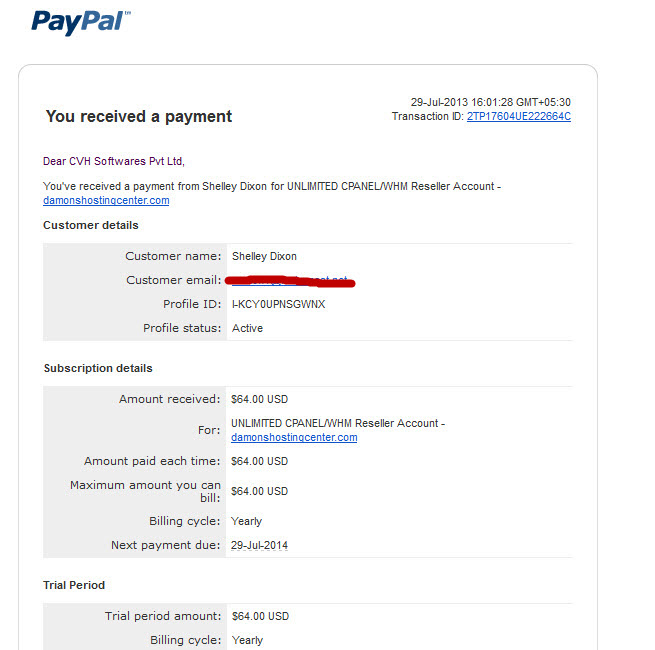The image size is (655, 650).
Task: Click the Customer details section heading
Action: pyautogui.click(x=91, y=225)
